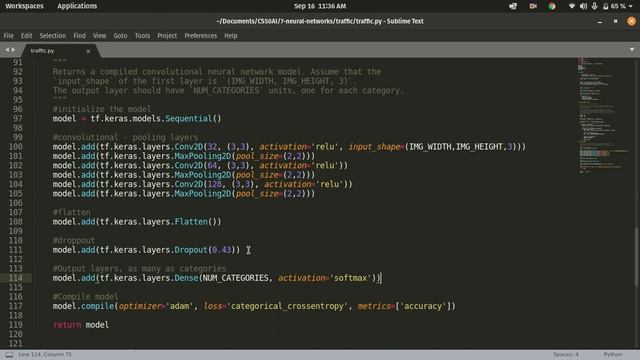Click the minimap code overview
The width and height of the screenshot is (640, 360).
coord(603,116)
